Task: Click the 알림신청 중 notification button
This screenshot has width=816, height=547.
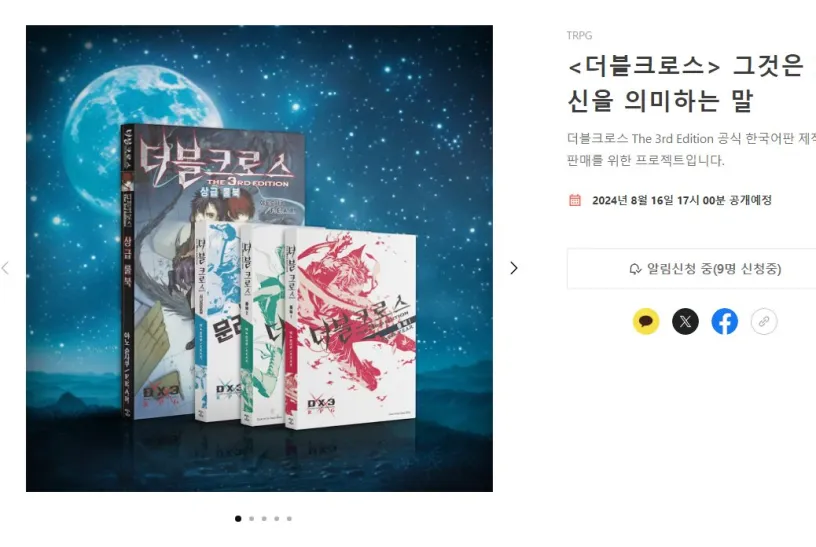Action: pos(691,269)
